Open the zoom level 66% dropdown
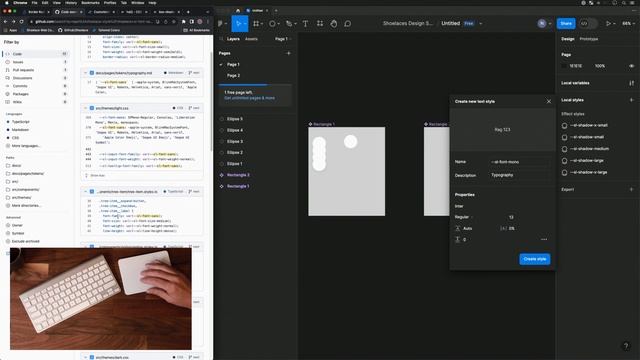 628,24
